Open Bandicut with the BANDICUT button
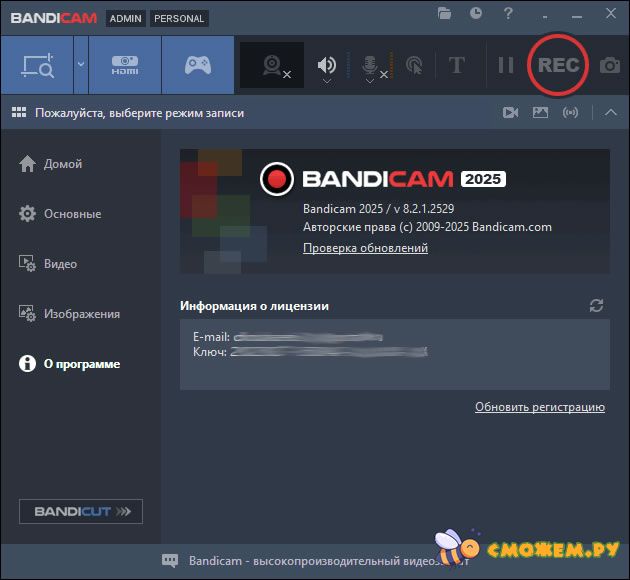This screenshot has height=580, width=630. pos(81,512)
